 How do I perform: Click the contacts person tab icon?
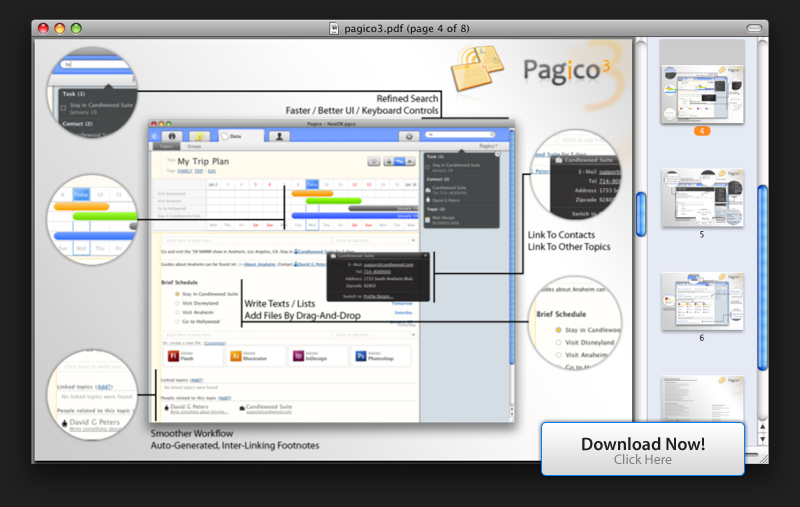tap(279, 136)
